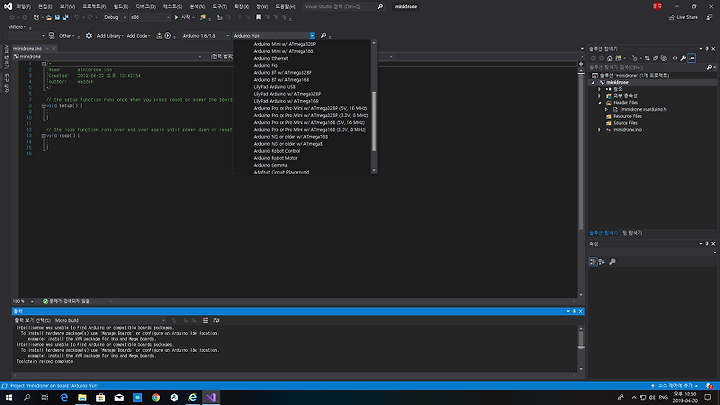Click Clear All icon in the Output panel
Viewport: 720px width, 405px height.
[205, 321]
